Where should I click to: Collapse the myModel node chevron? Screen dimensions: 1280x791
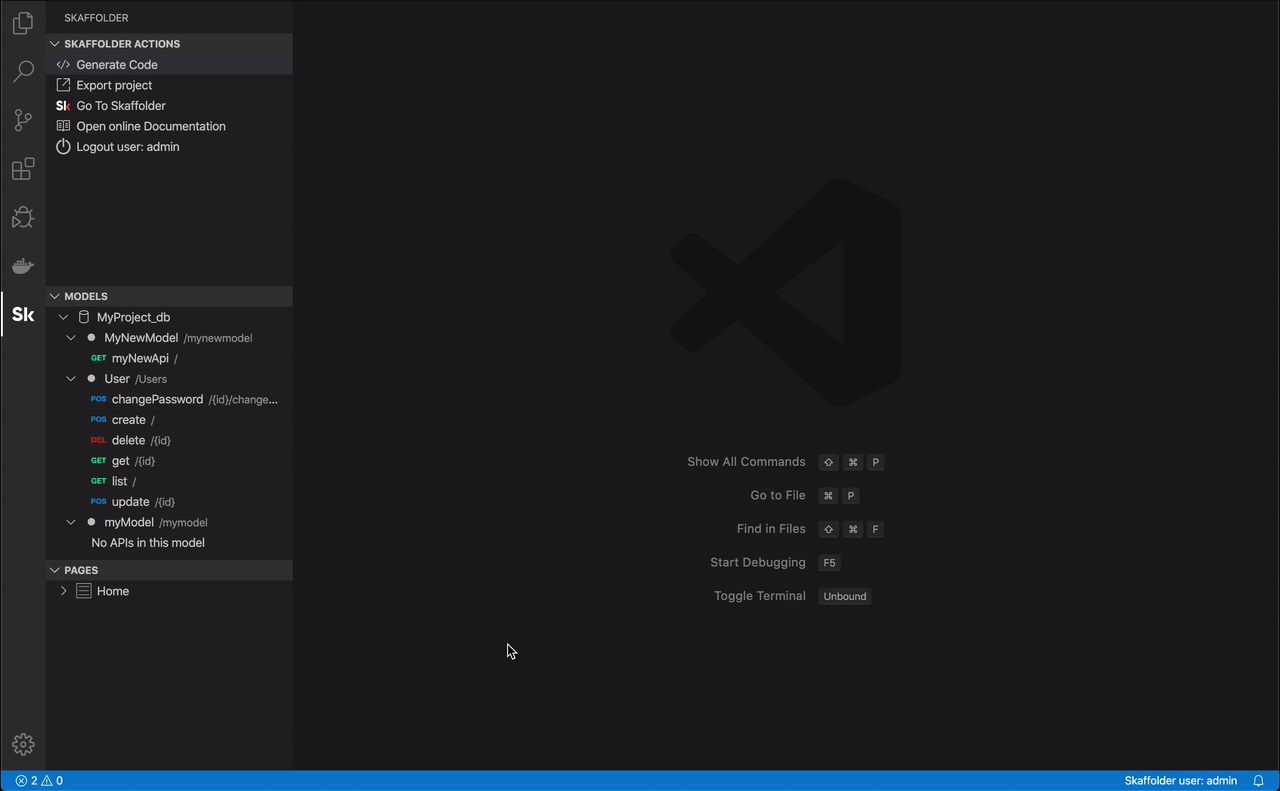[71, 522]
